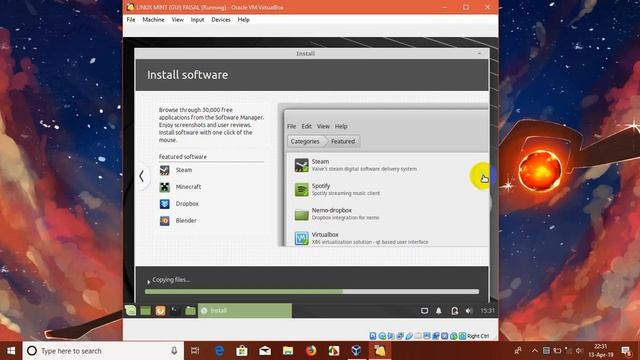
Task: Click the VirtualBox hard disk activity status icon
Action: [373, 336]
